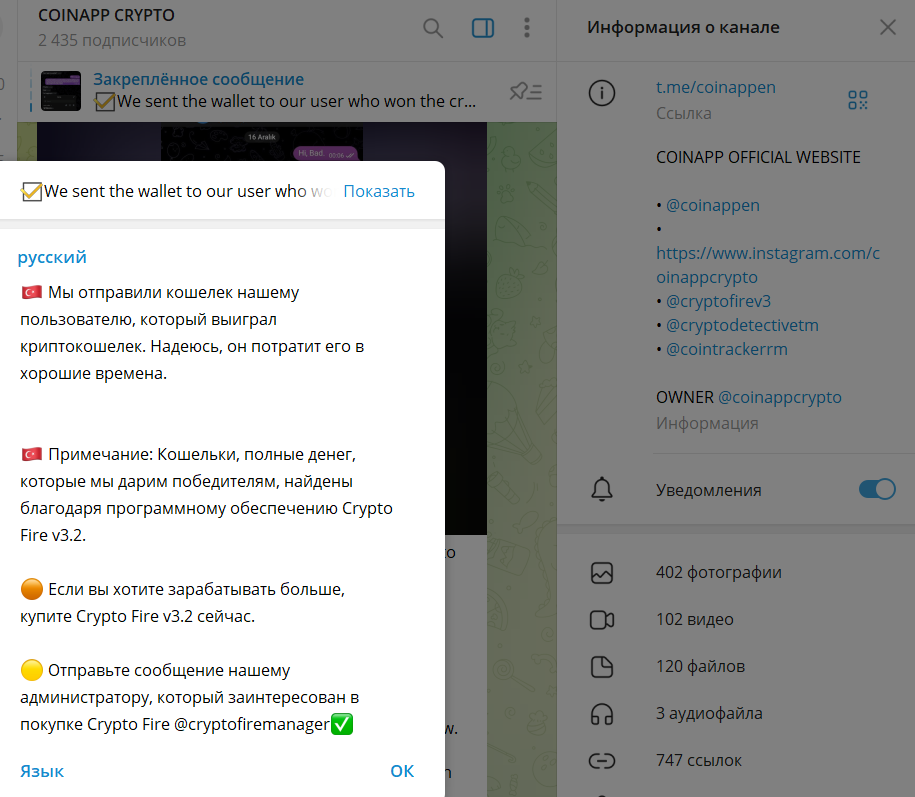Close the channel information panel
This screenshot has height=797, width=915.
click(888, 27)
